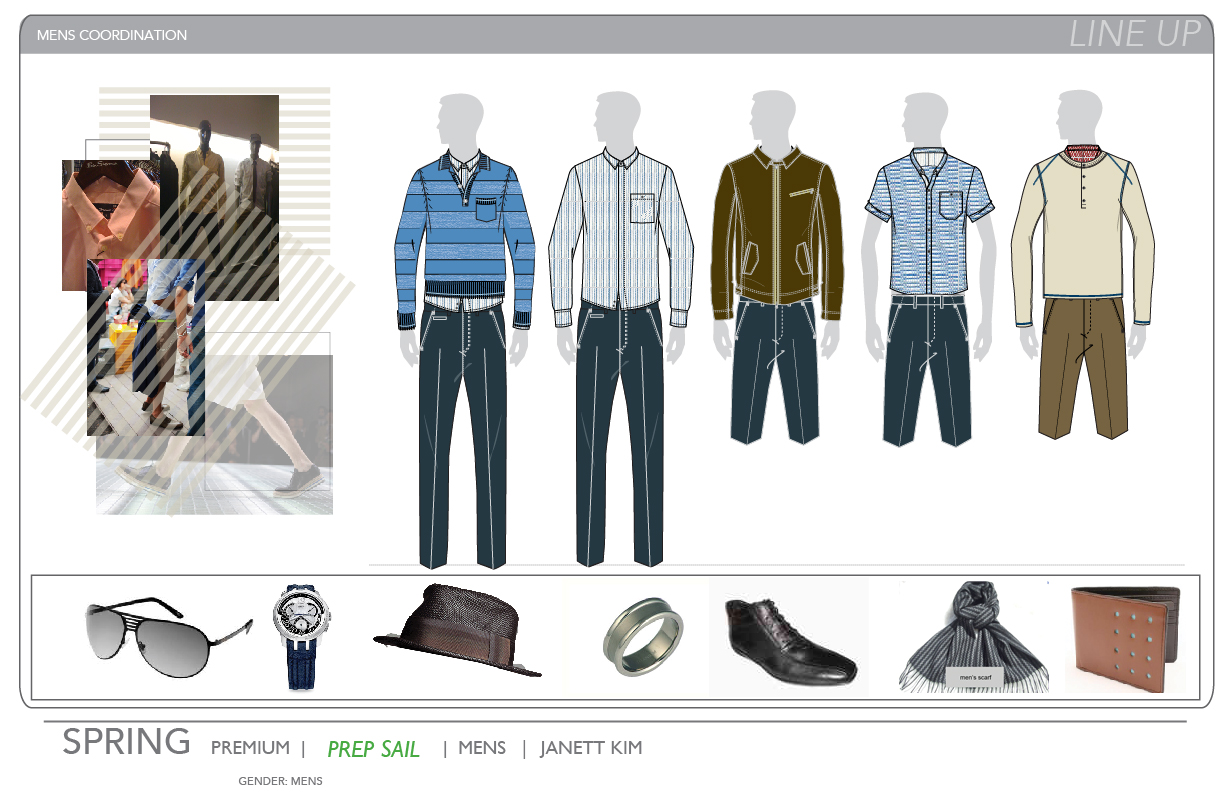Select the brown fedora hat image
1224x792 pixels.
coord(458,630)
